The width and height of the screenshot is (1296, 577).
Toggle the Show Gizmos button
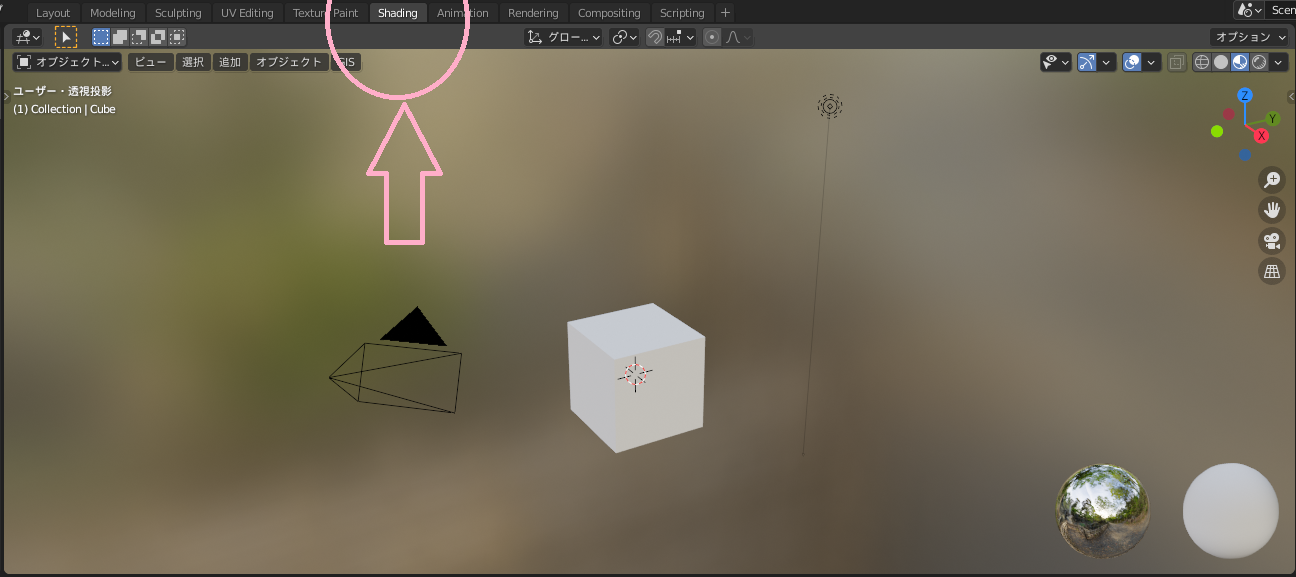pos(1085,62)
